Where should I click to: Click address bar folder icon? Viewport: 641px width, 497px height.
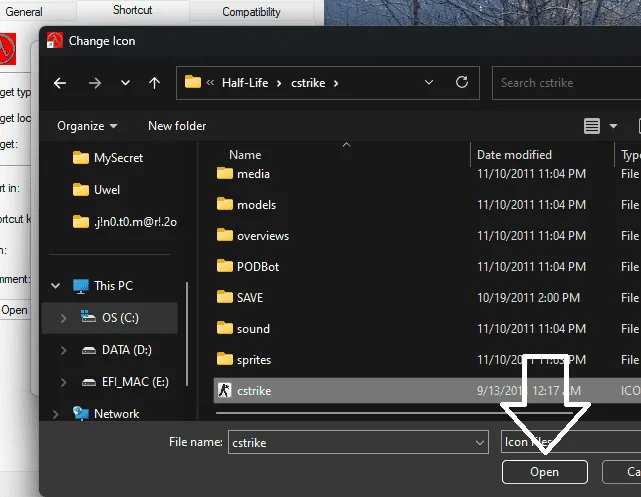point(193,82)
